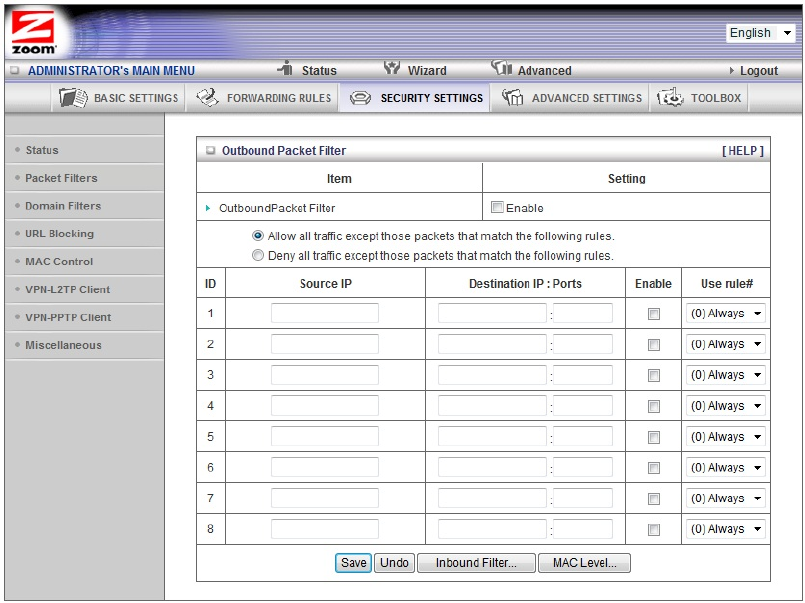Open the HELP link
Image resolution: width=805 pixels, height=603 pixels.
[743, 150]
